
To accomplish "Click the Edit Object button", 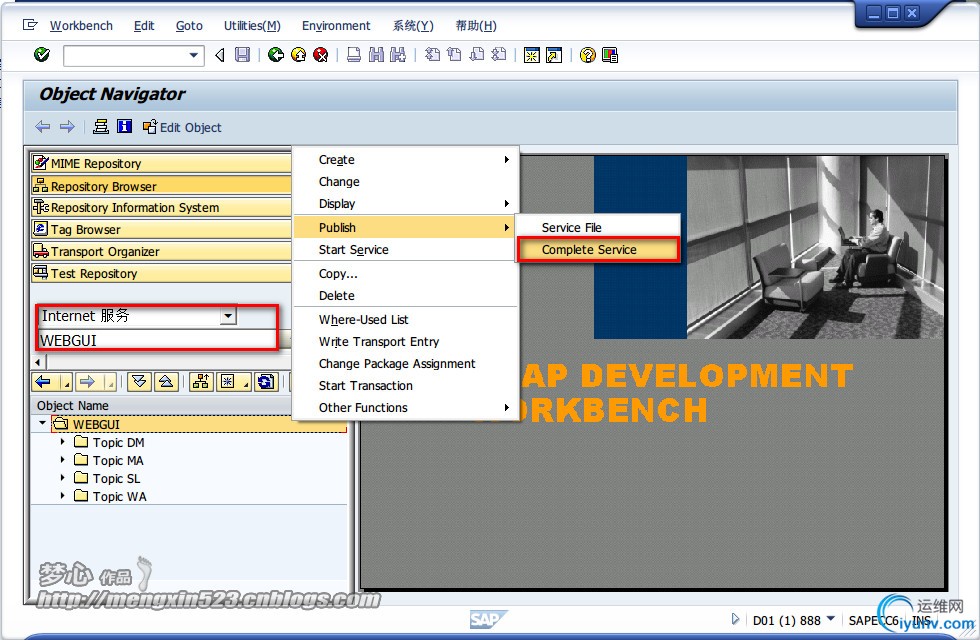I will (182, 128).
